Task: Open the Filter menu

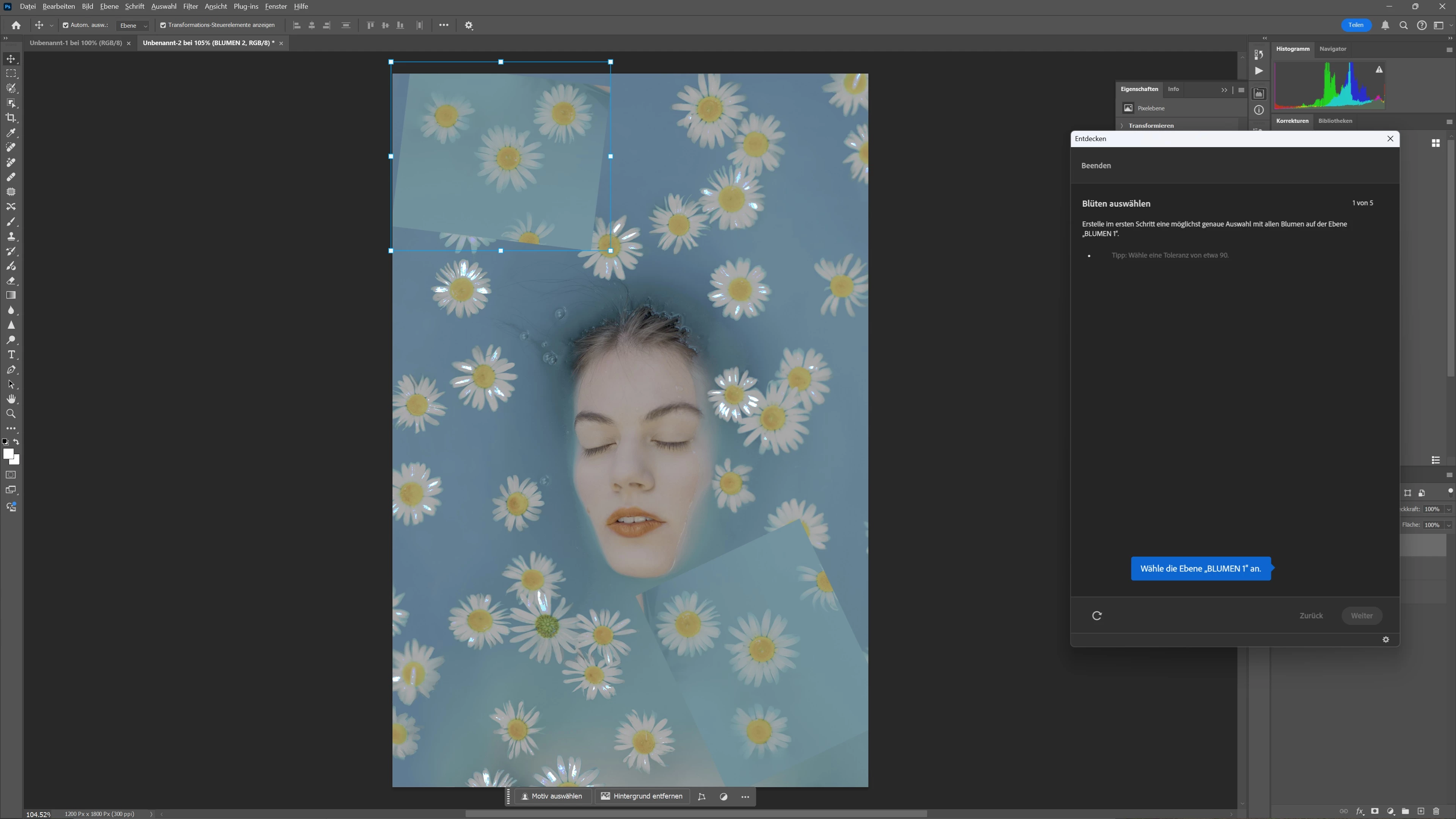Action: coord(190,6)
